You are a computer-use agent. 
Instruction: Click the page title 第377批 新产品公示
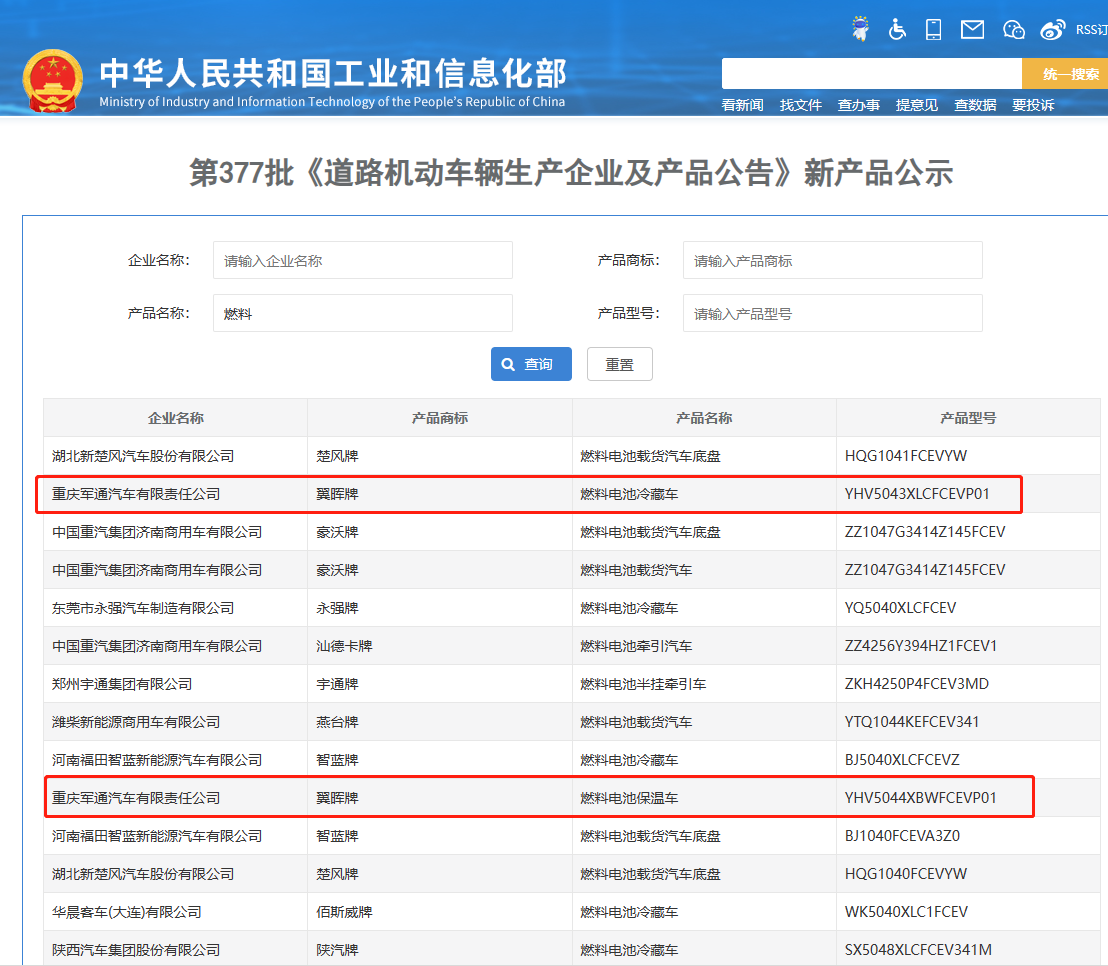click(571, 173)
